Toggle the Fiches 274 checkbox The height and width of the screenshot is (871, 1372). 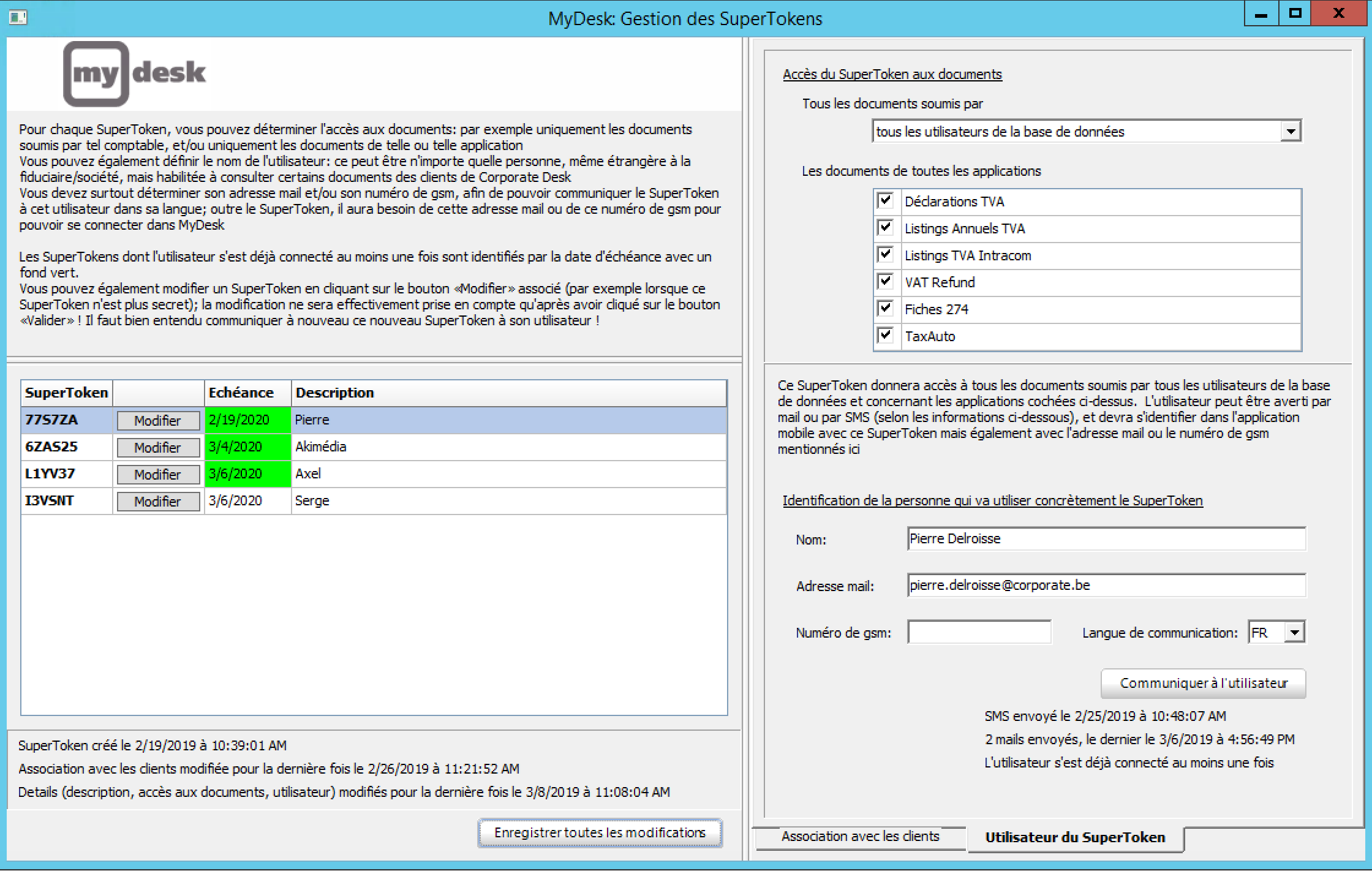[885, 309]
